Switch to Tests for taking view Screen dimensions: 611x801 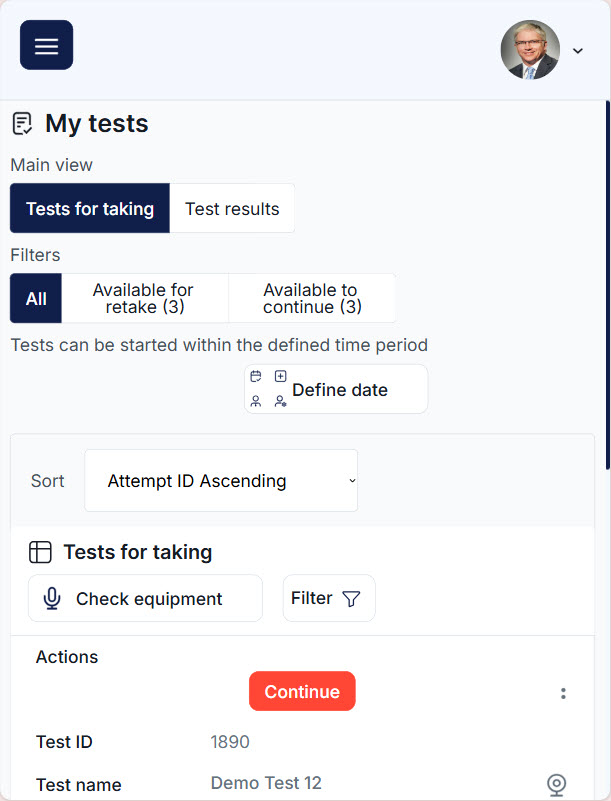pos(90,209)
